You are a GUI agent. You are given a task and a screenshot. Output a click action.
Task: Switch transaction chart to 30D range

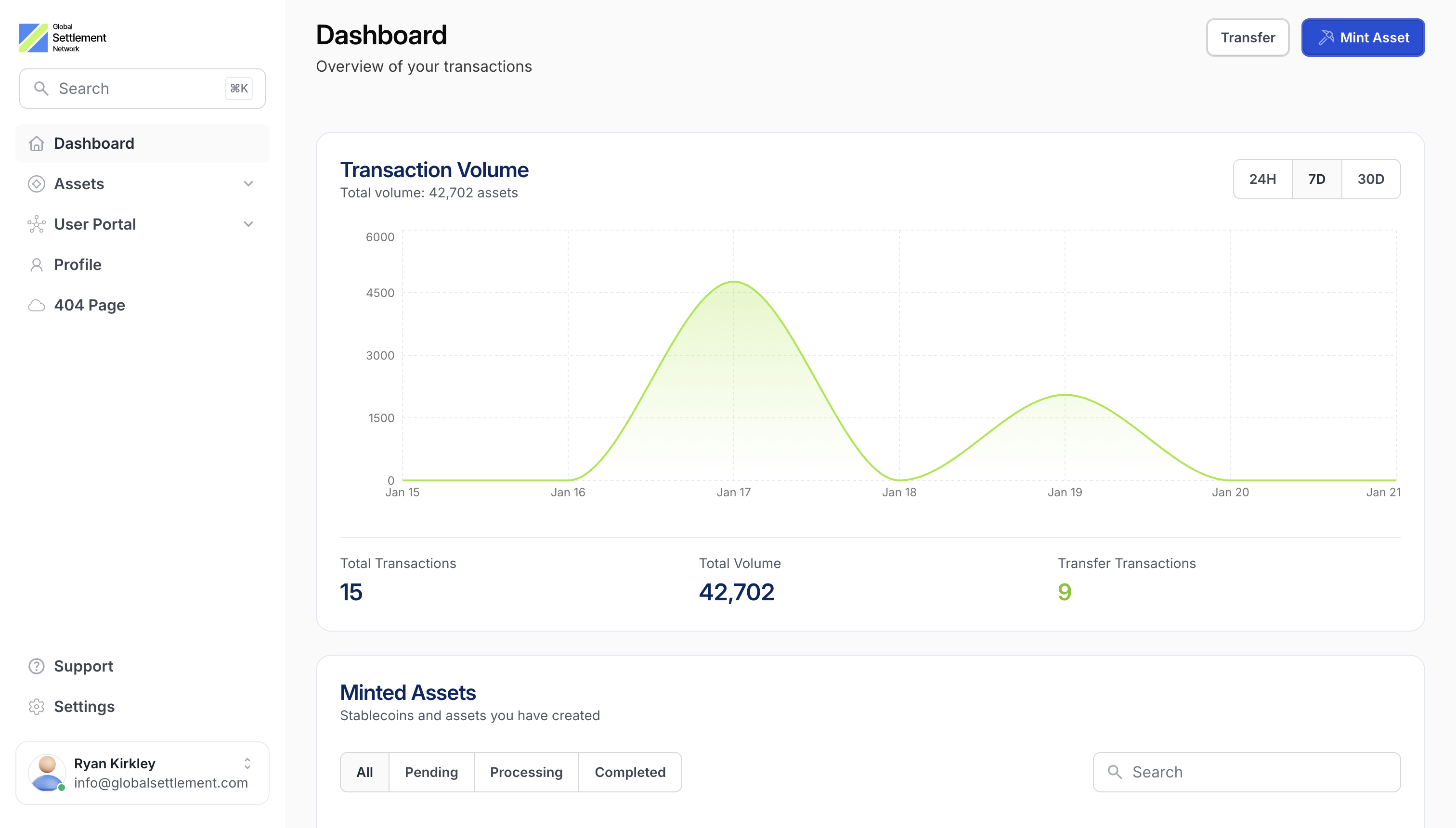click(1371, 179)
